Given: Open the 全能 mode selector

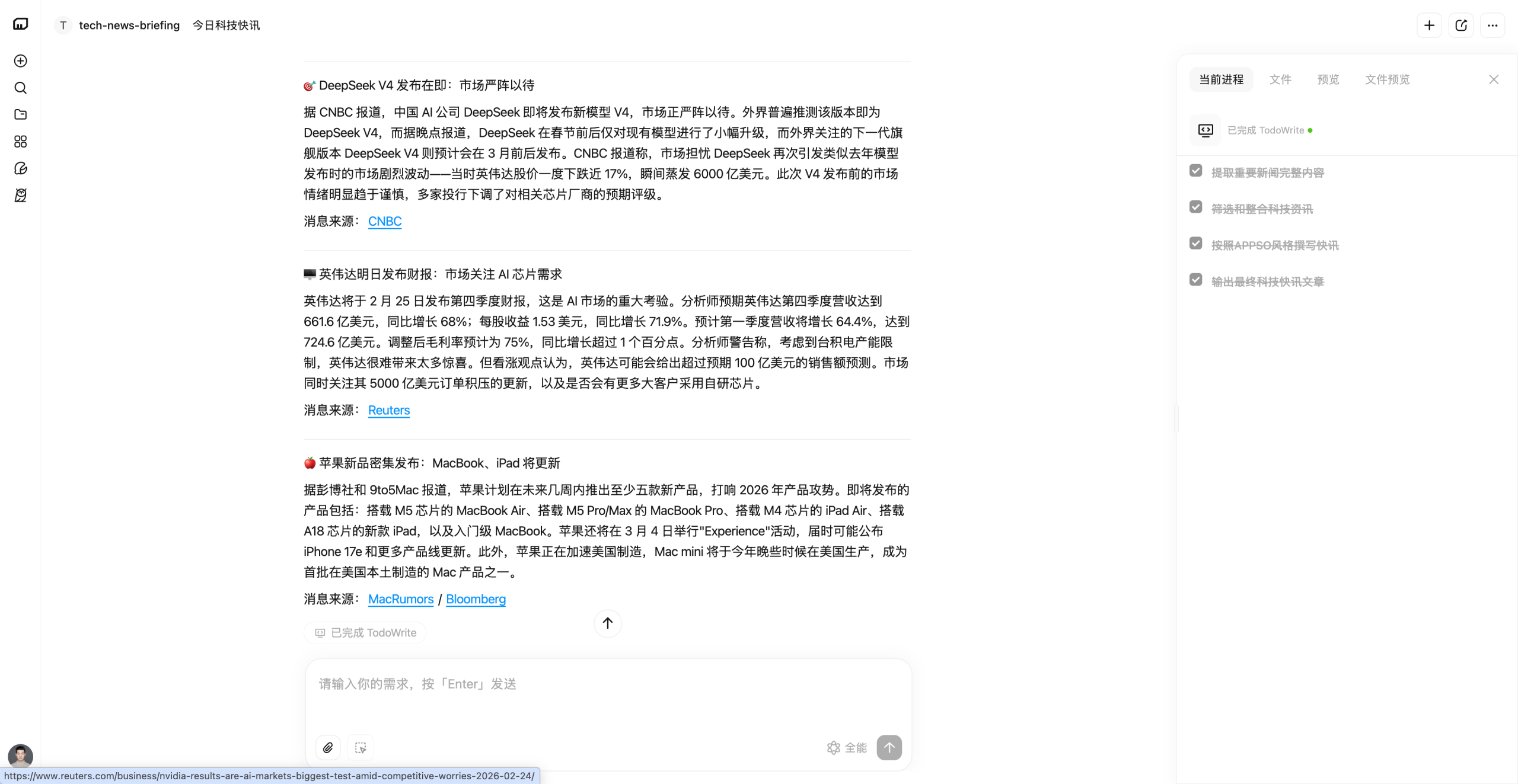Looking at the screenshot, I should [847, 747].
